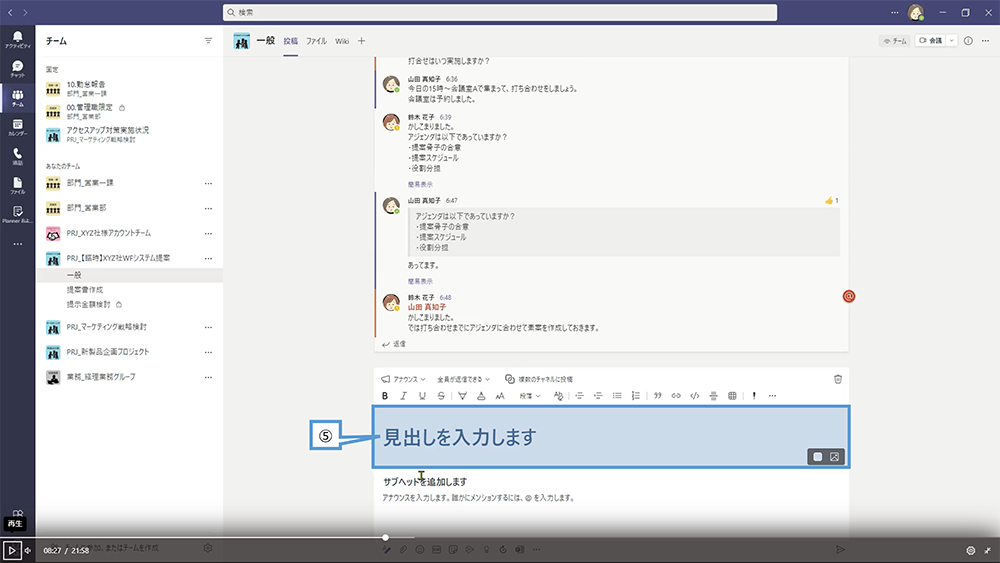
Task: Open video player settings gear
Action: tap(971, 550)
